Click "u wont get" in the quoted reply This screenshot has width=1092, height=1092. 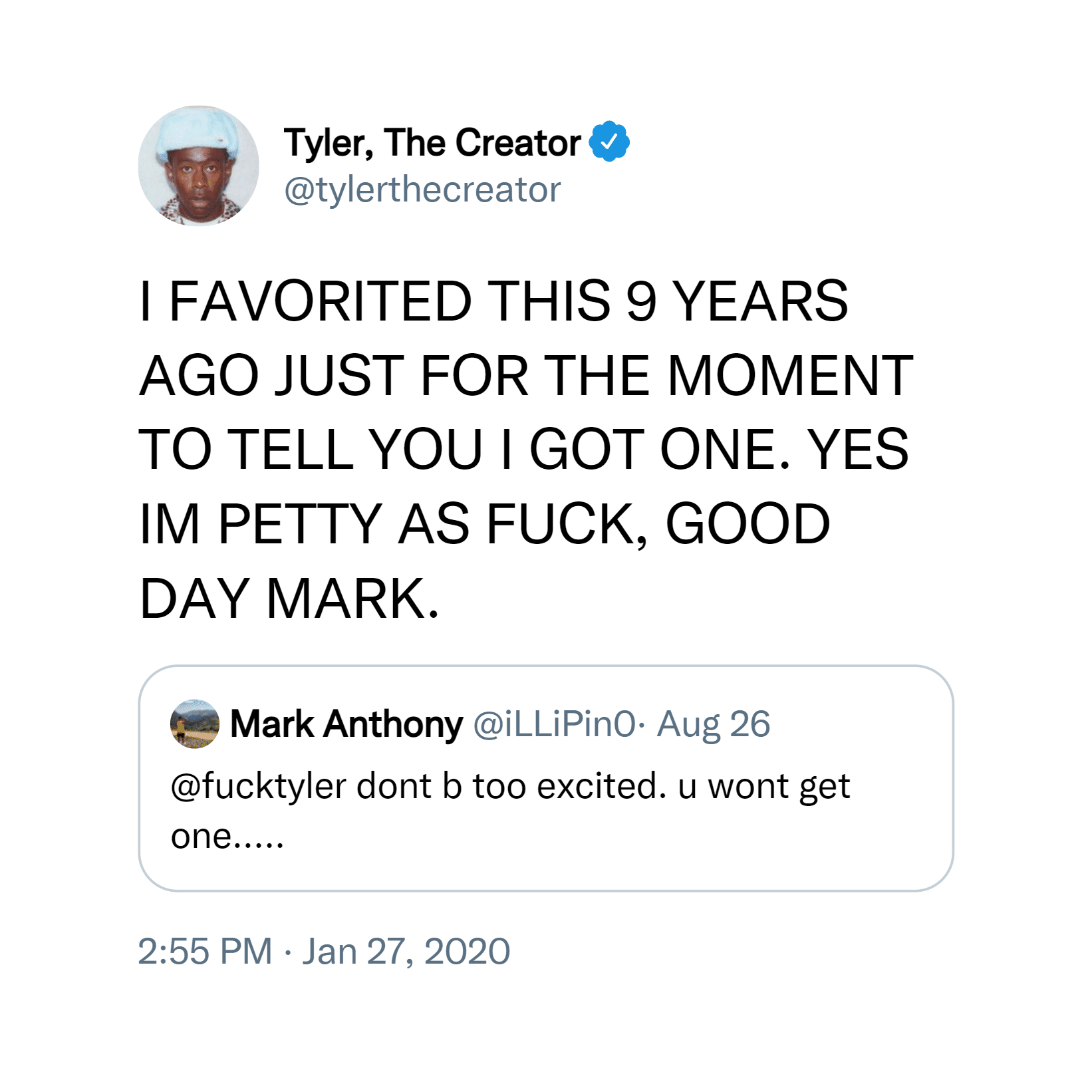764,787
